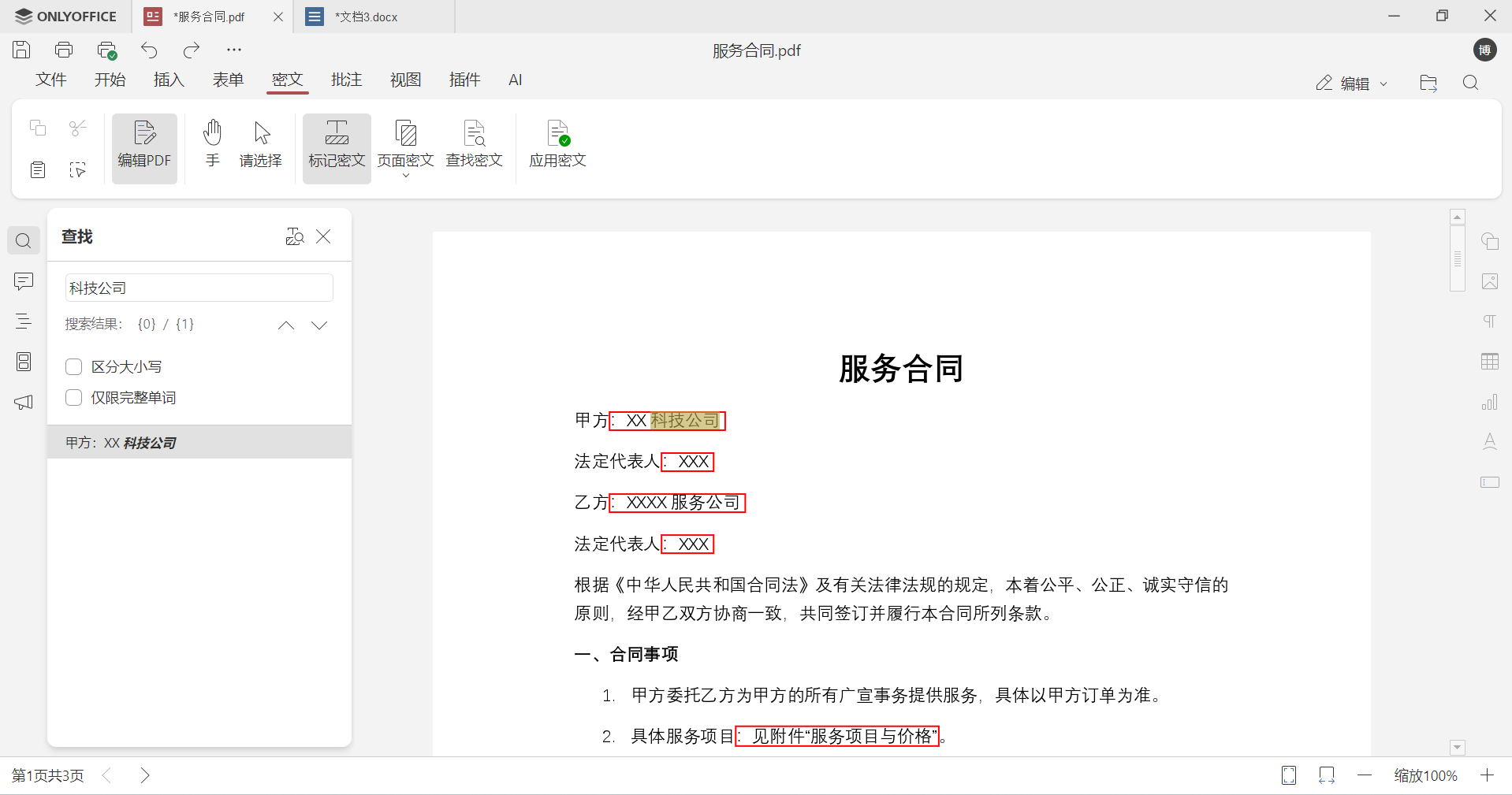1512x795 pixels.
Task: Open Table settings in right sidebar
Action: tap(1489, 362)
